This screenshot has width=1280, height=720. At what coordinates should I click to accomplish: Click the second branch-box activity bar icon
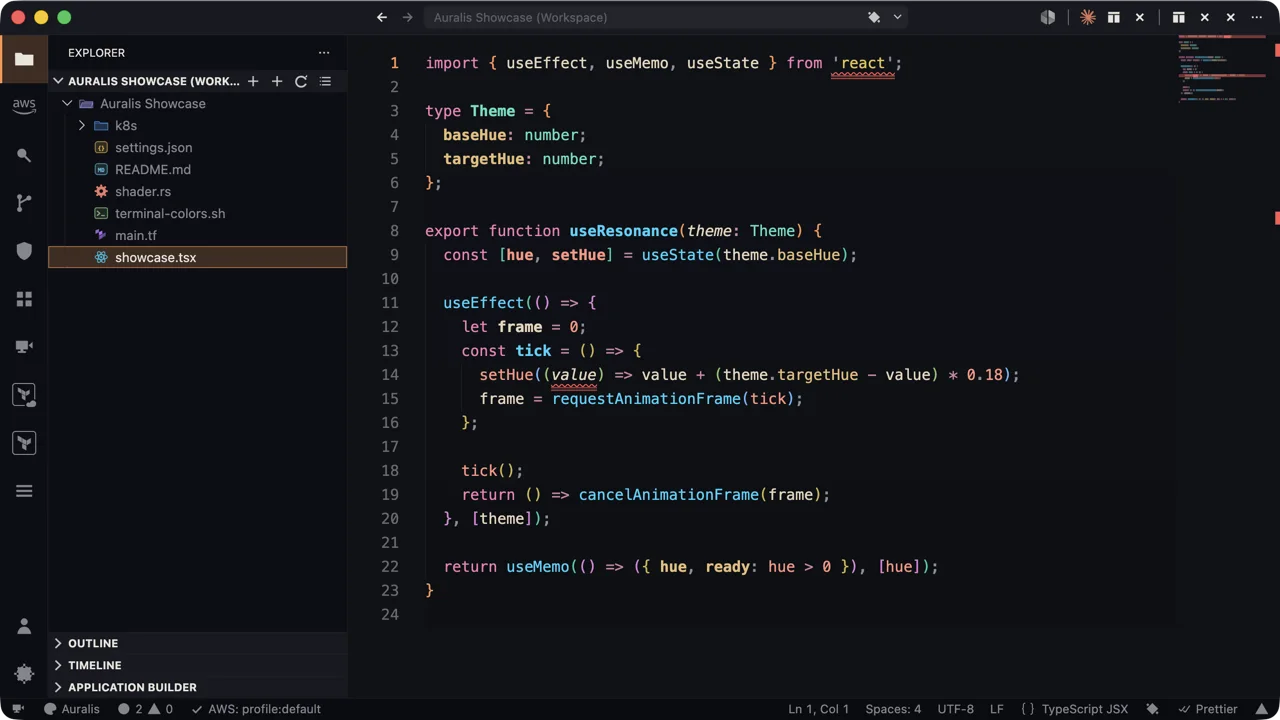click(24, 443)
